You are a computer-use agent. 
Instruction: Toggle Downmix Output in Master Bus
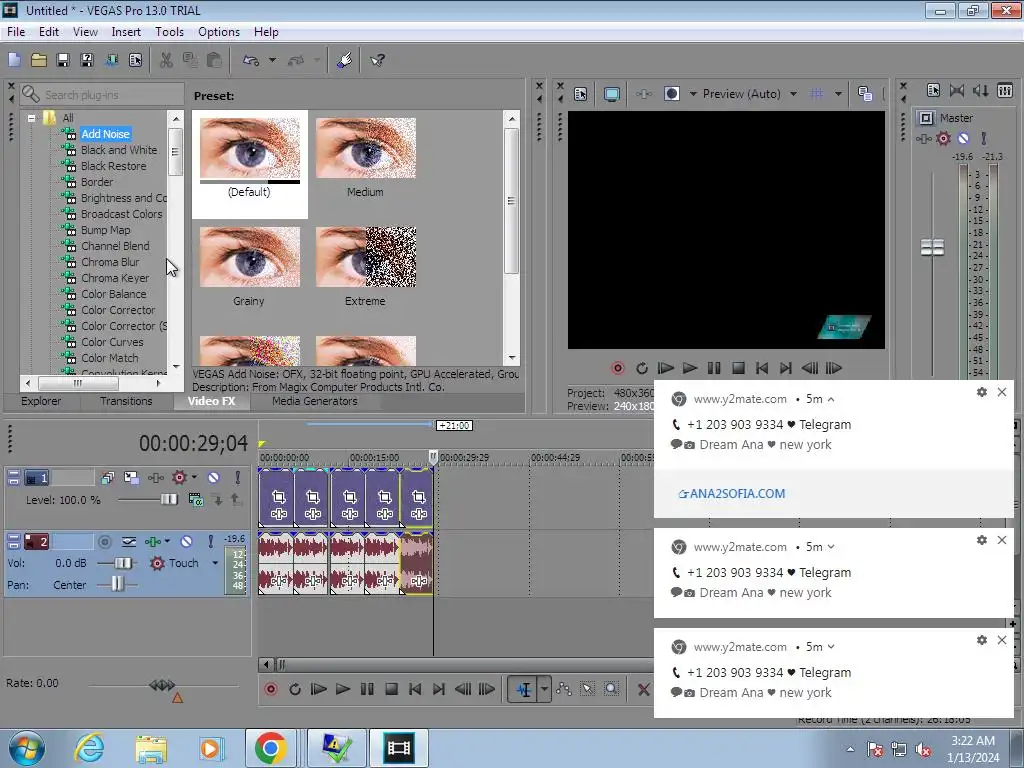coord(957,91)
